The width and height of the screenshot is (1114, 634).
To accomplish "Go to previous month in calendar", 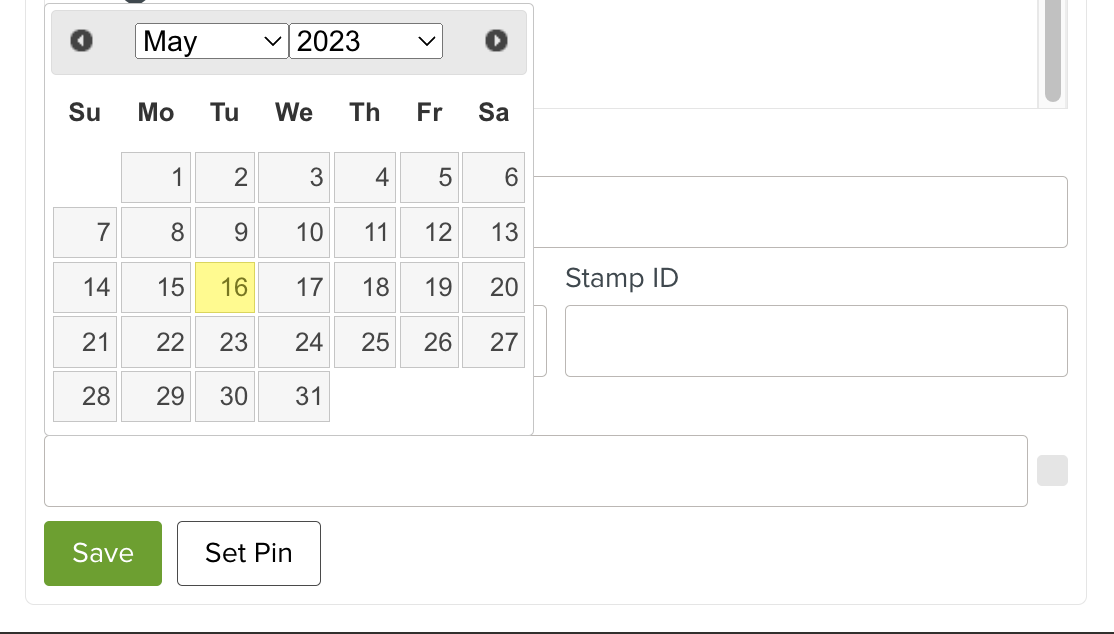I will point(81,41).
